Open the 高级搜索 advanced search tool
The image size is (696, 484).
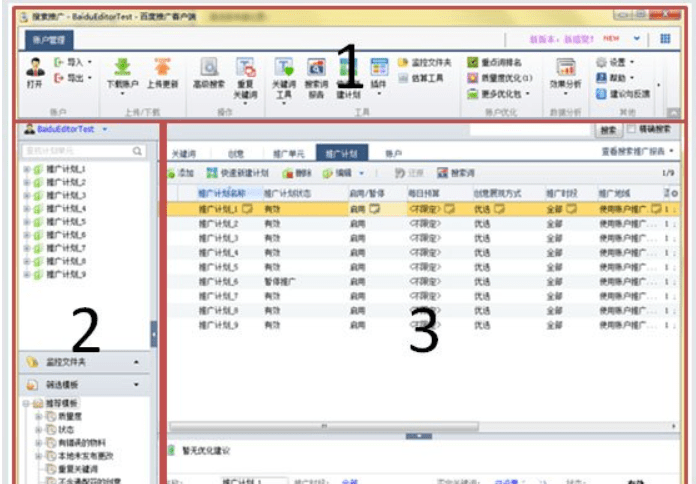click(209, 67)
